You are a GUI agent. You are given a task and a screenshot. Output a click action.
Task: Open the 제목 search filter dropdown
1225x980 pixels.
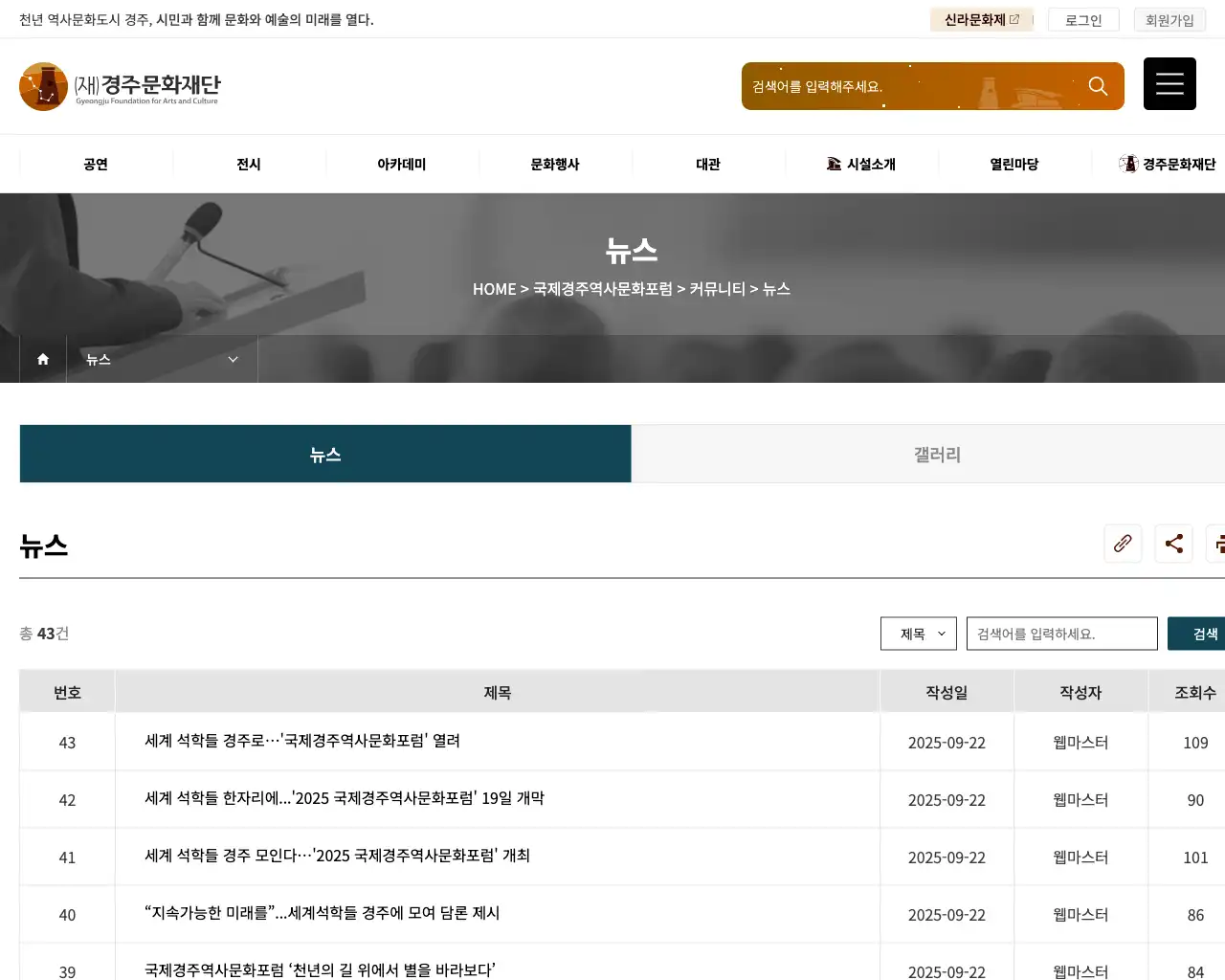(x=918, y=633)
